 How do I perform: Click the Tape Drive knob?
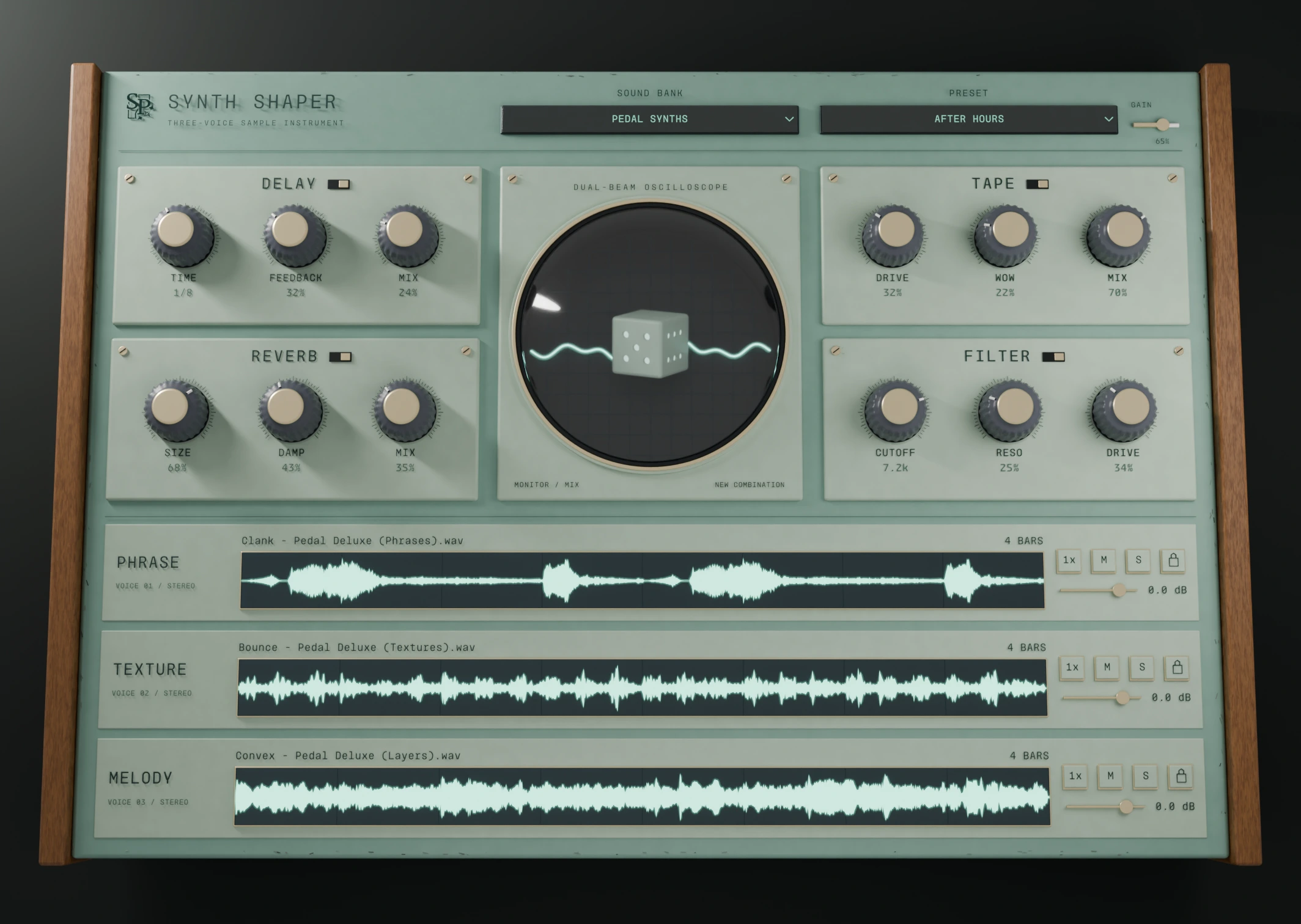click(x=893, y=235)
